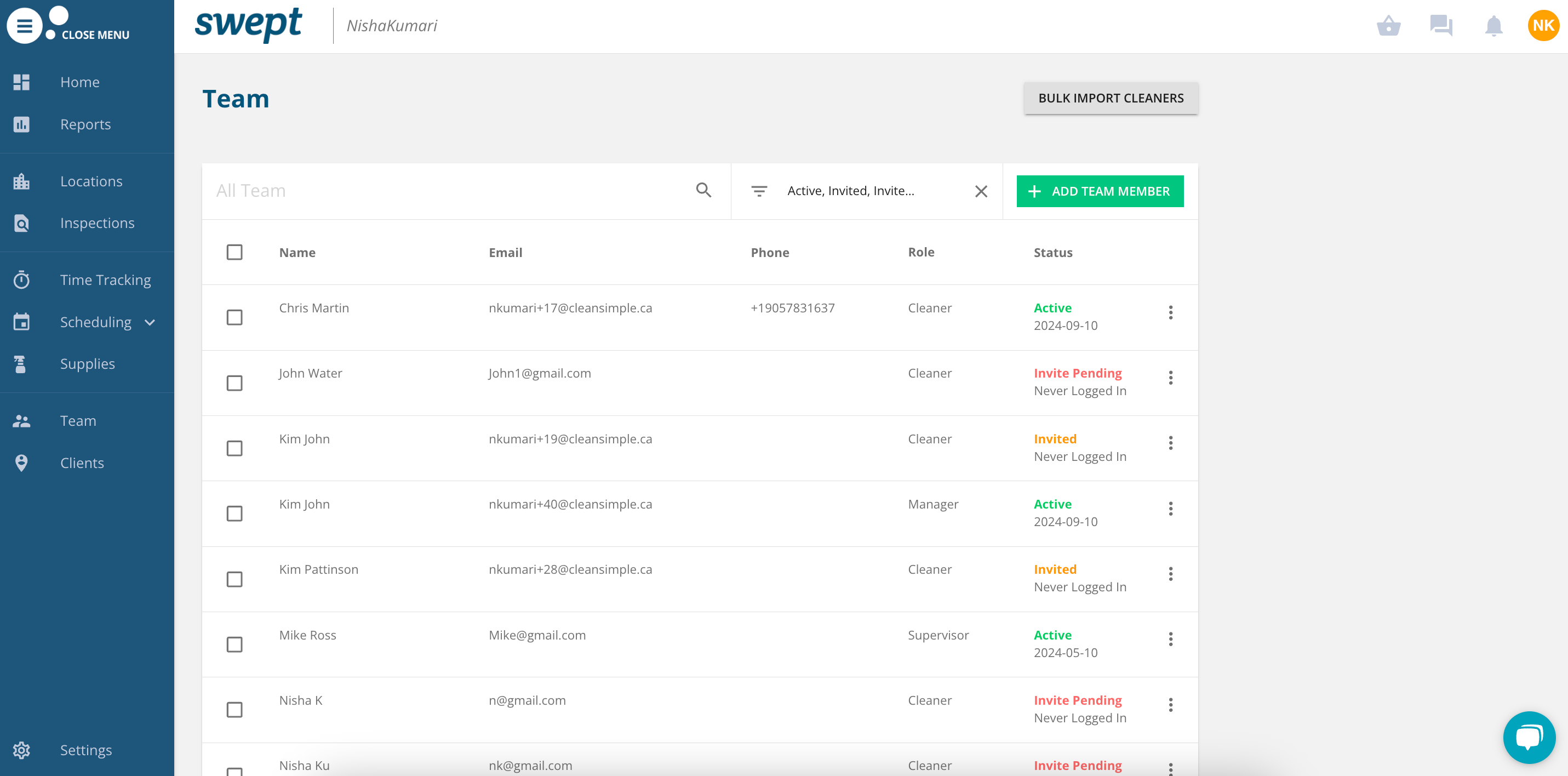Screen dimensions: 1568x776
Task: Open the chat messages icon in header
Action: (x=1441, y=26)
